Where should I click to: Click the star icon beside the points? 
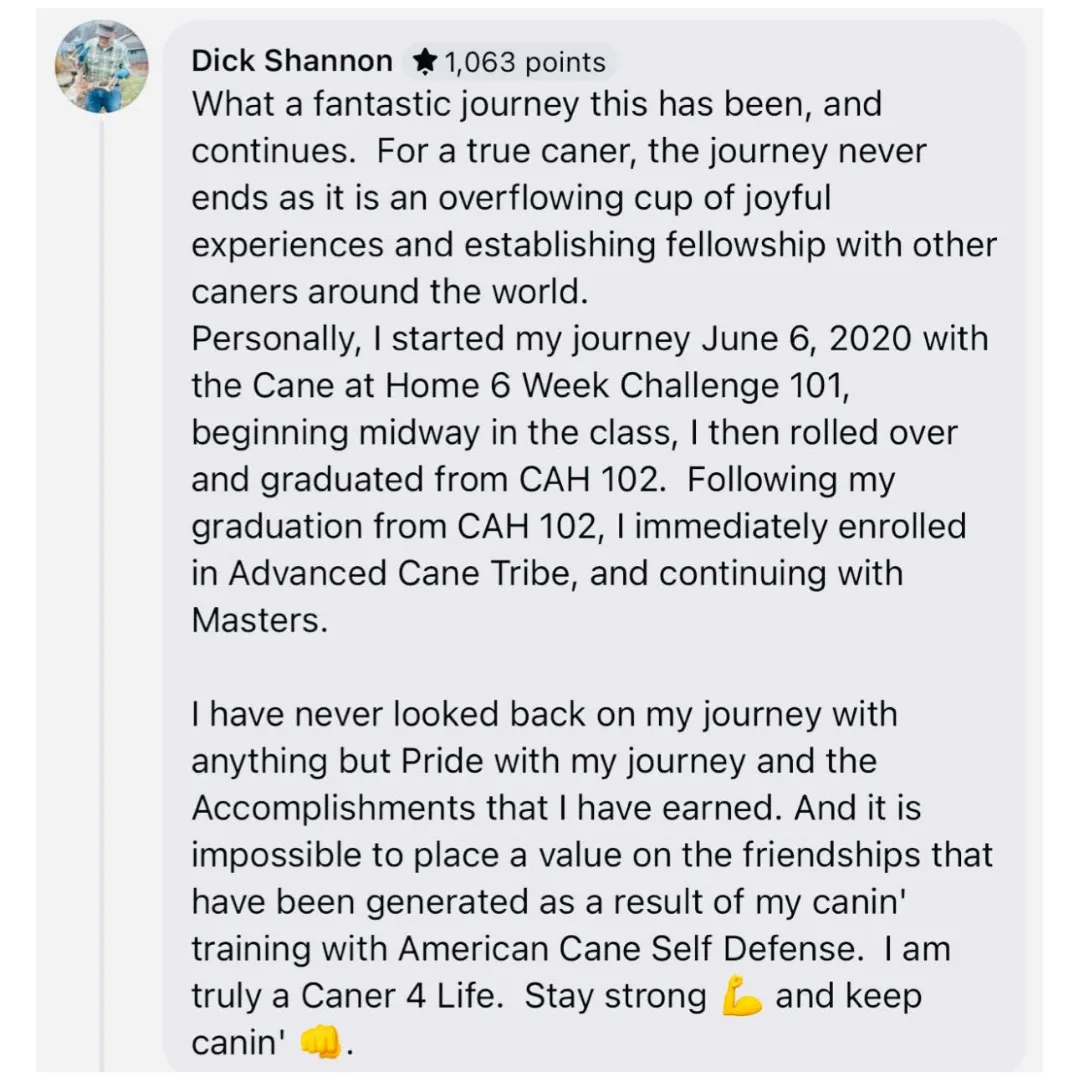click(424, 62)
